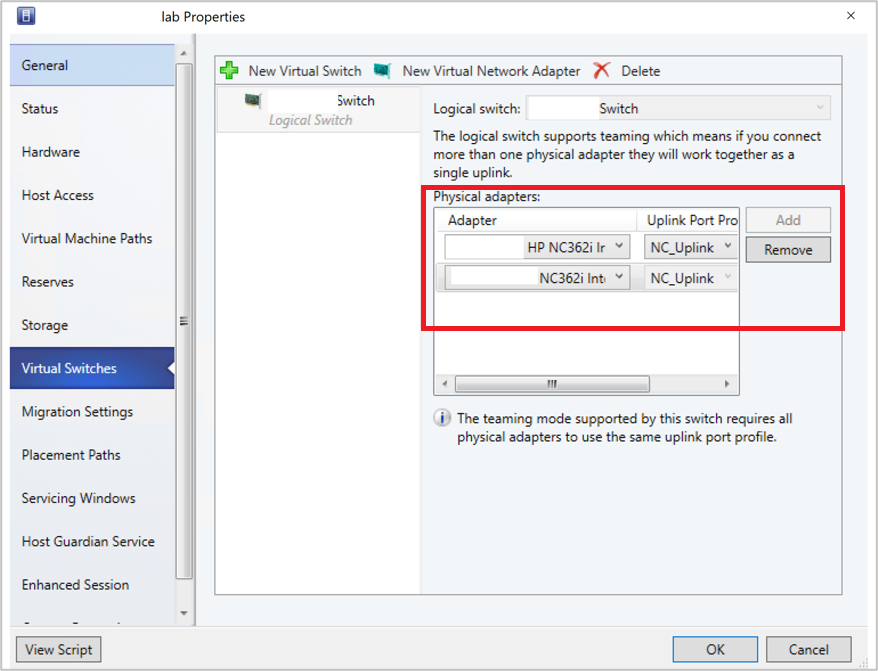Image resolution: width=878 pixels, height=671 pixels.
Task: Open Migration Settings
Action: (92, 412)
